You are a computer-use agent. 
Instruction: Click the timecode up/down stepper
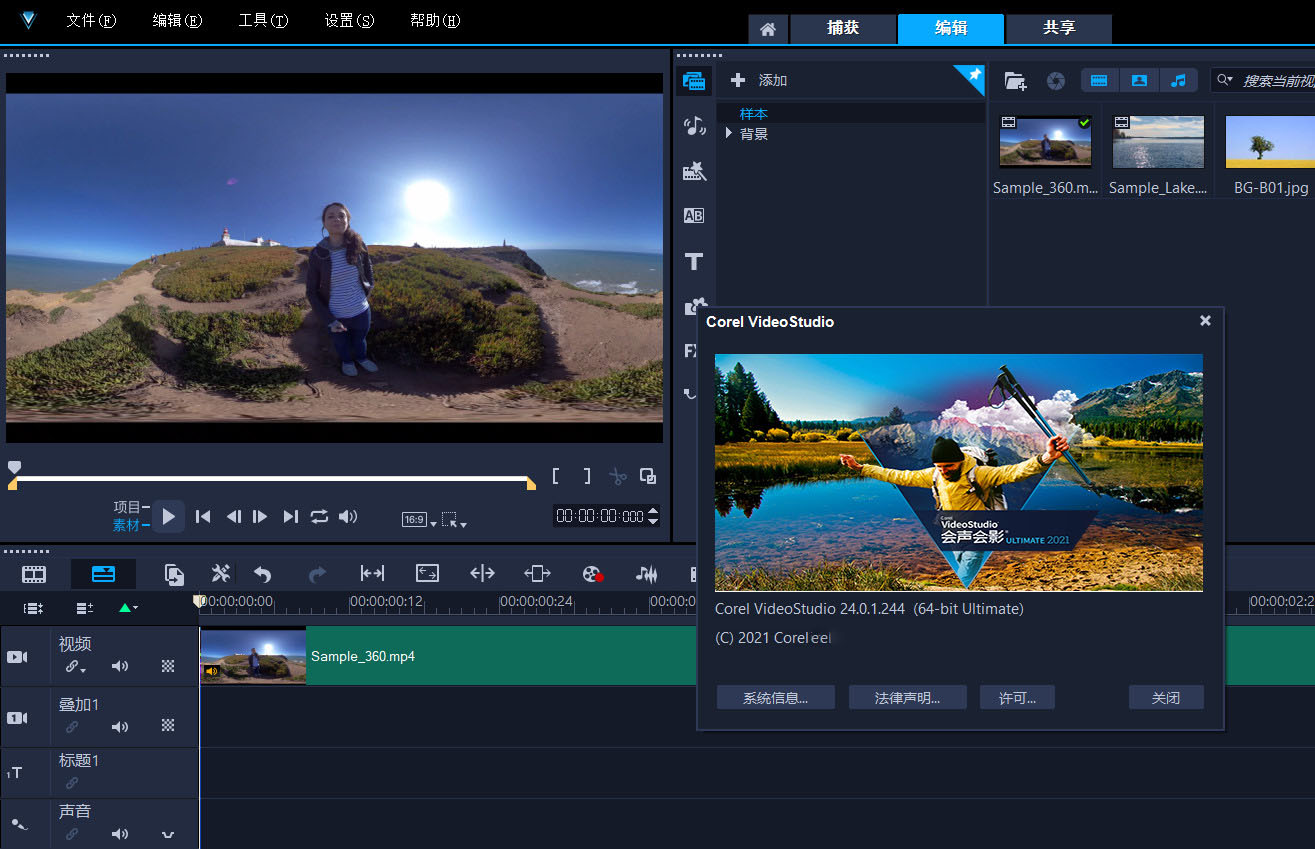click(x=654, y=516)
